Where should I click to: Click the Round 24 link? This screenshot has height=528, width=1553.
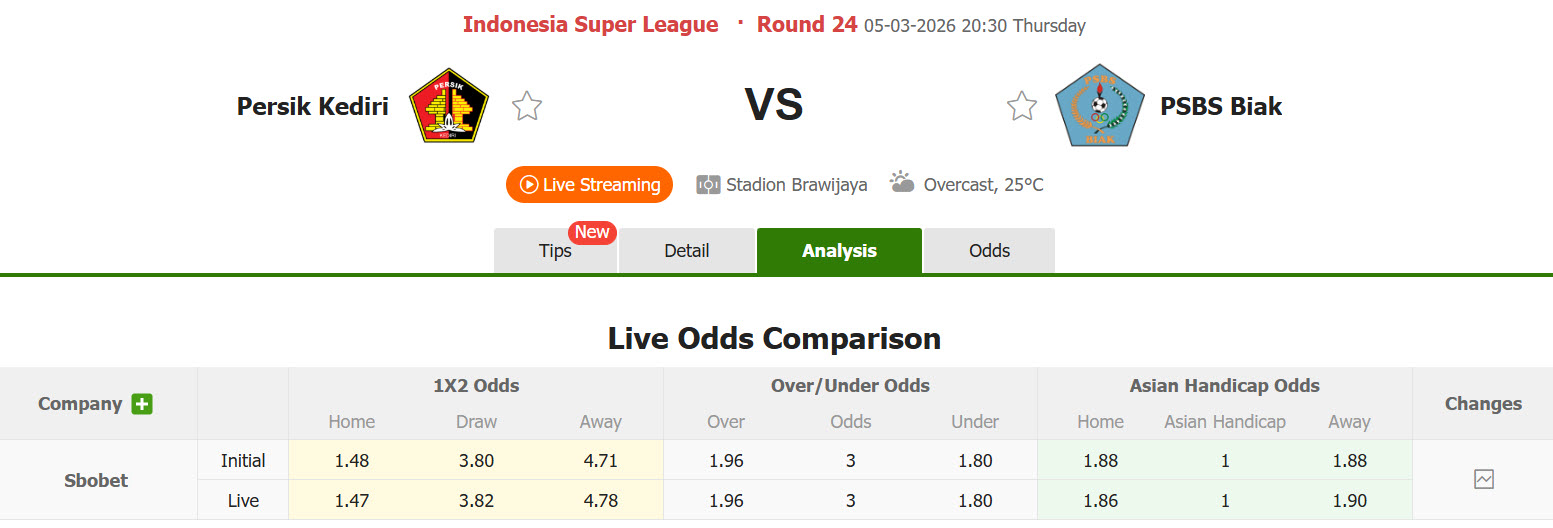(806, 25)
